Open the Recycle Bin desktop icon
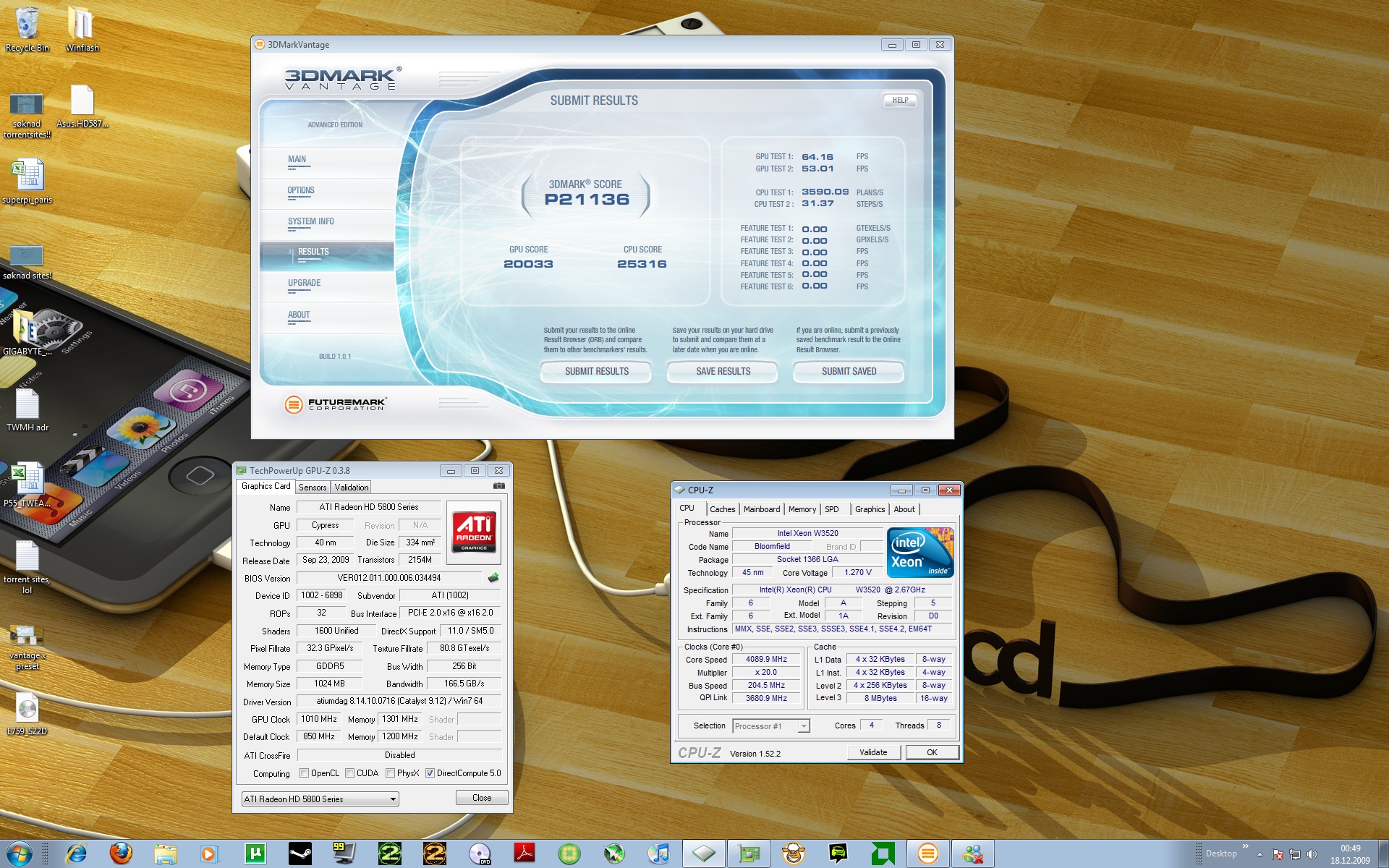 (x=27, y=29)
